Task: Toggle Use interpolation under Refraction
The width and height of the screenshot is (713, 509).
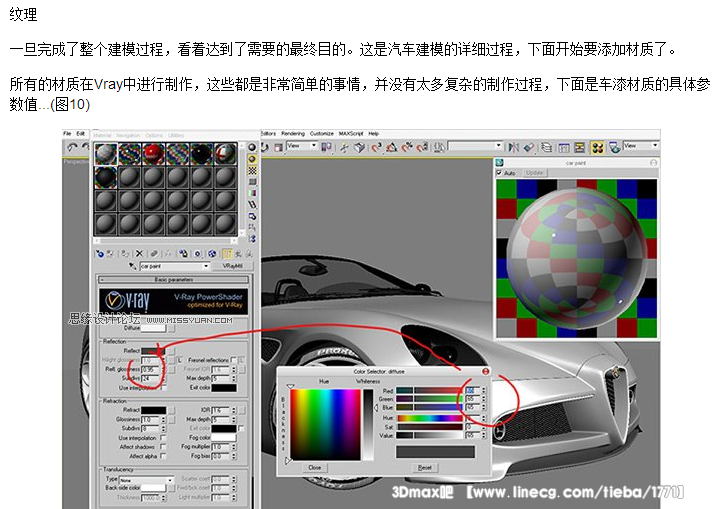Action: (163, 438)
